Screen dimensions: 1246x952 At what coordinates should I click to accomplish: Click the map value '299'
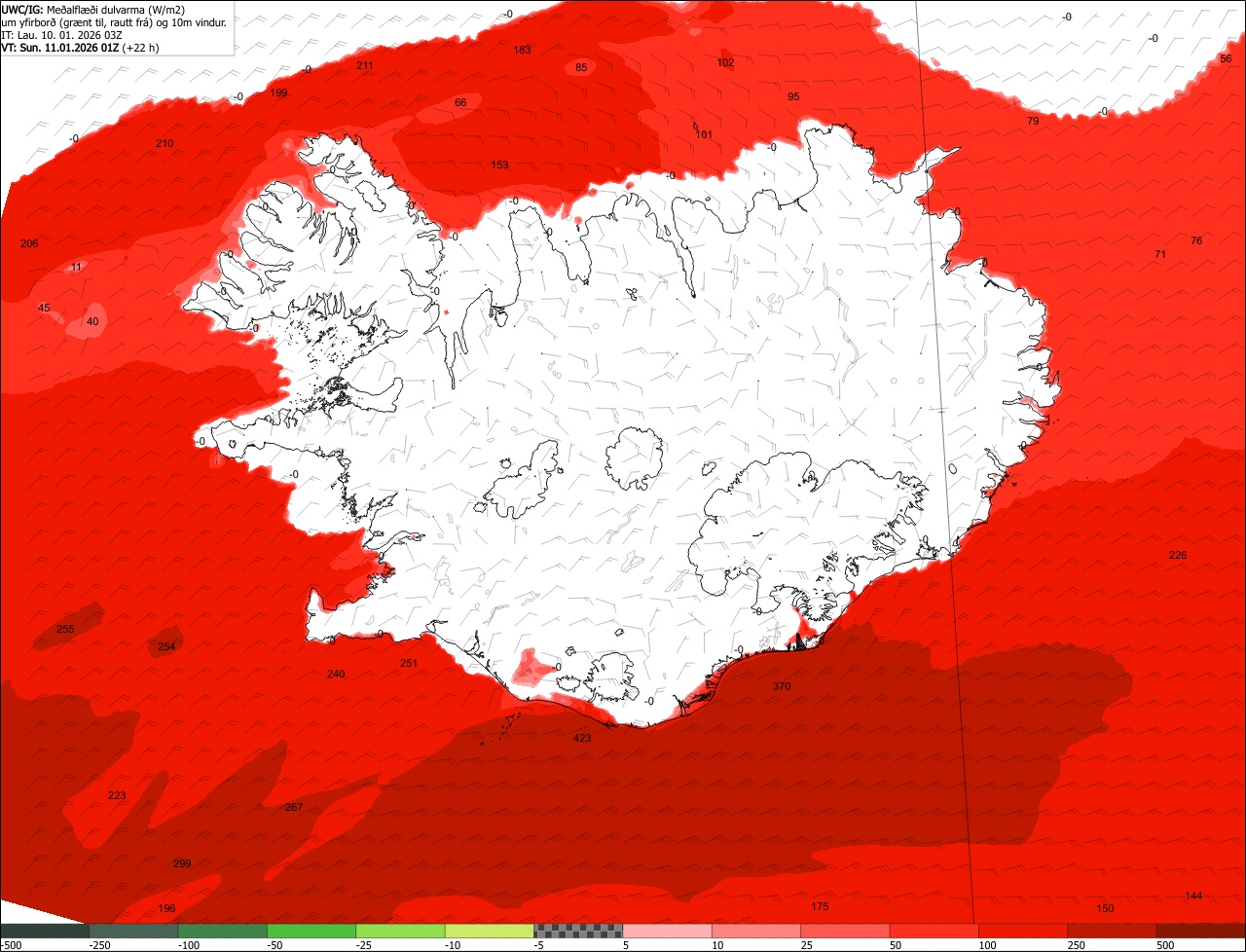[x=182, y=863]
